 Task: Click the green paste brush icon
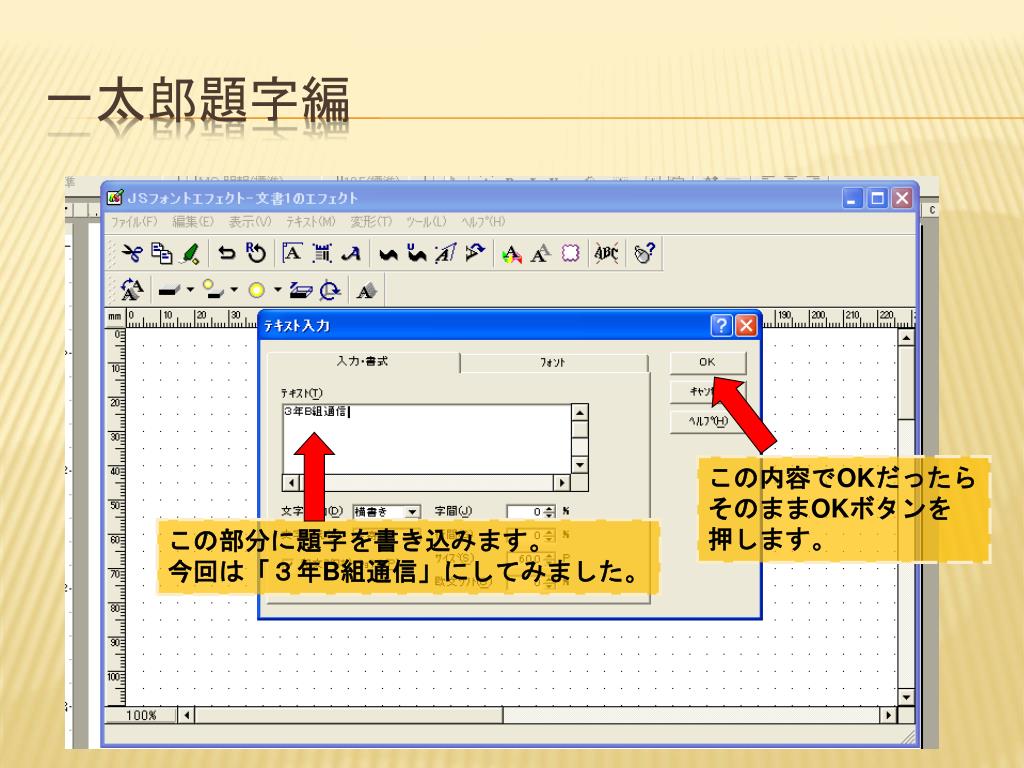[191, 253]
